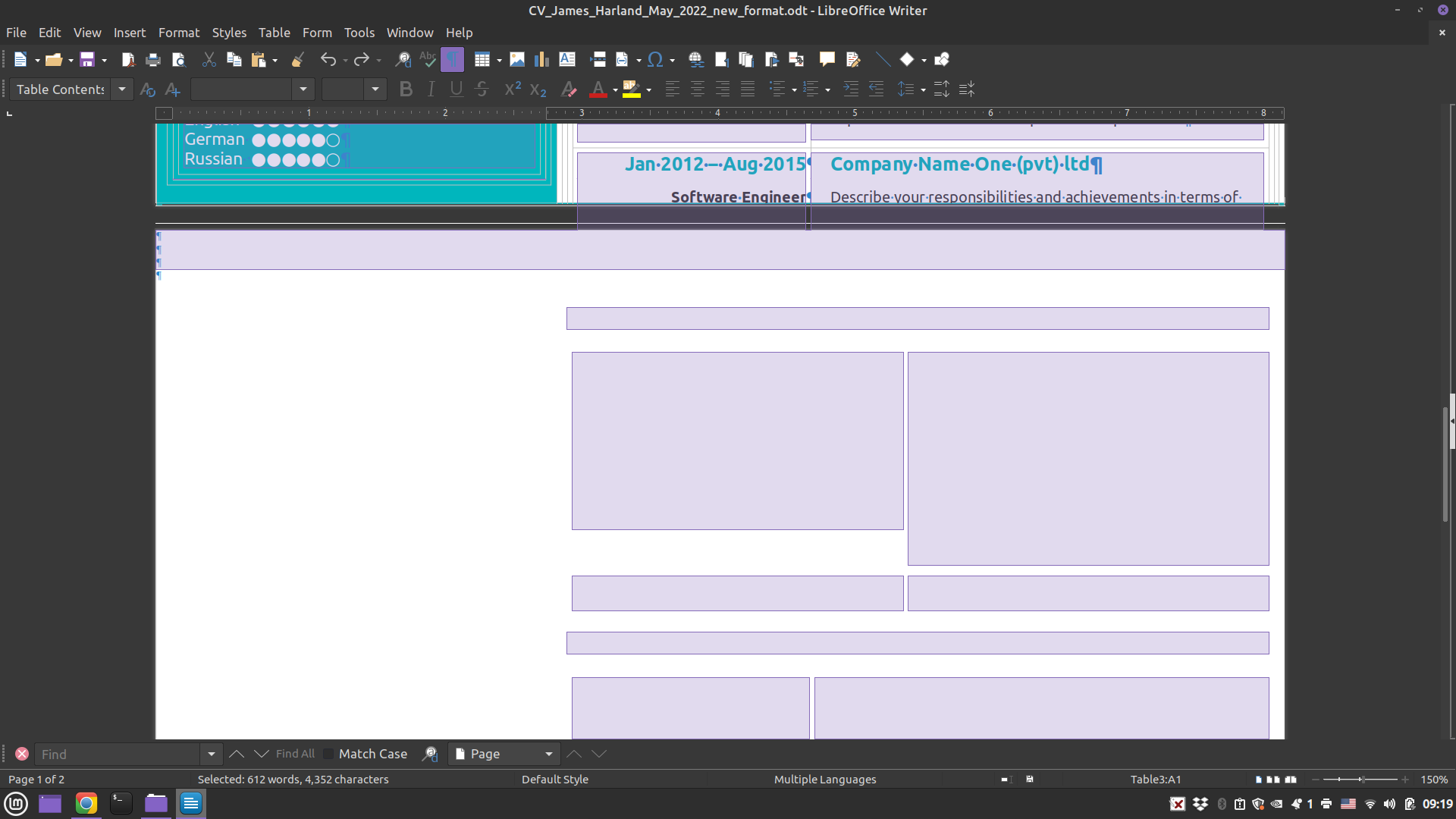Insert comment speech bubble icon
The height and width of the screenshot is (819, 1456).
tap(827, 59)
